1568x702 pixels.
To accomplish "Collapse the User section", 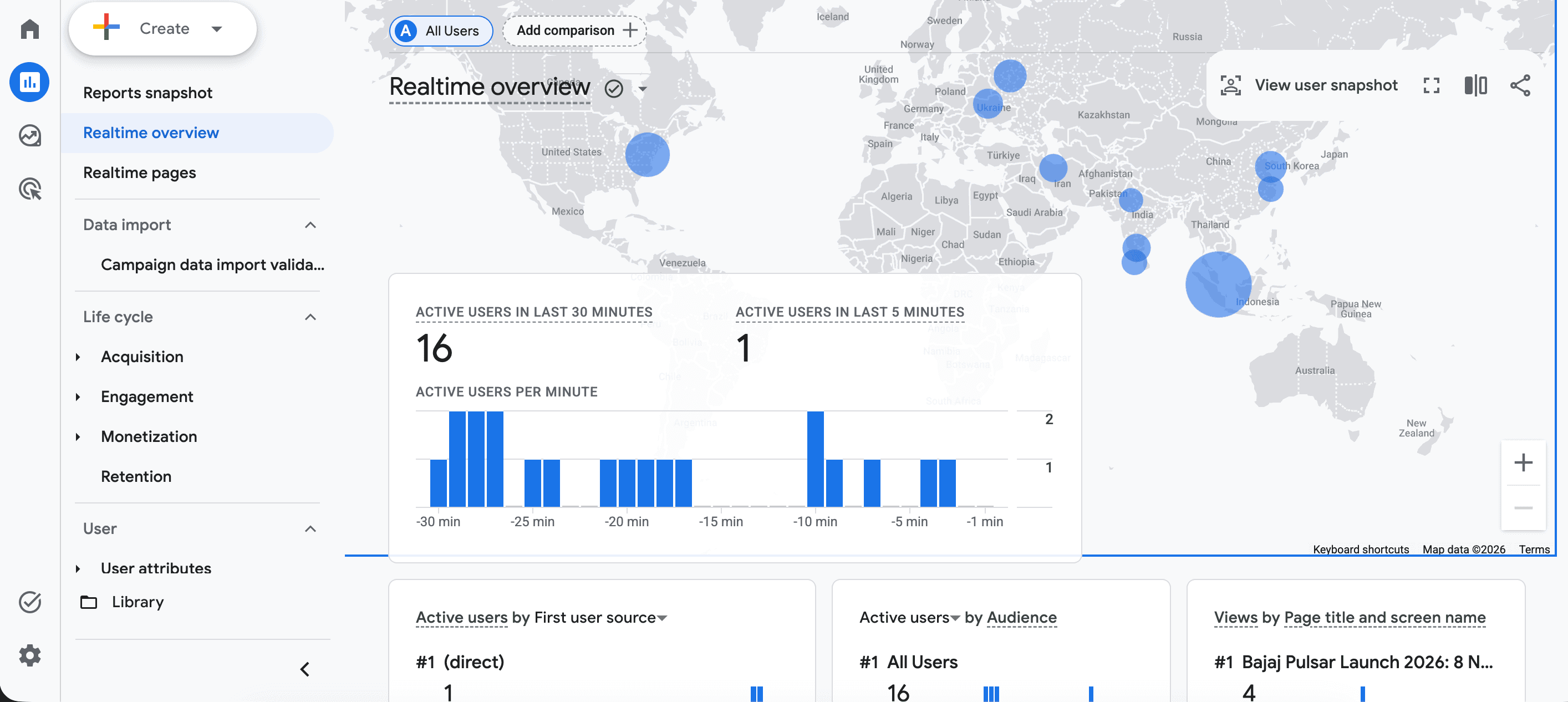I will 310,529.
